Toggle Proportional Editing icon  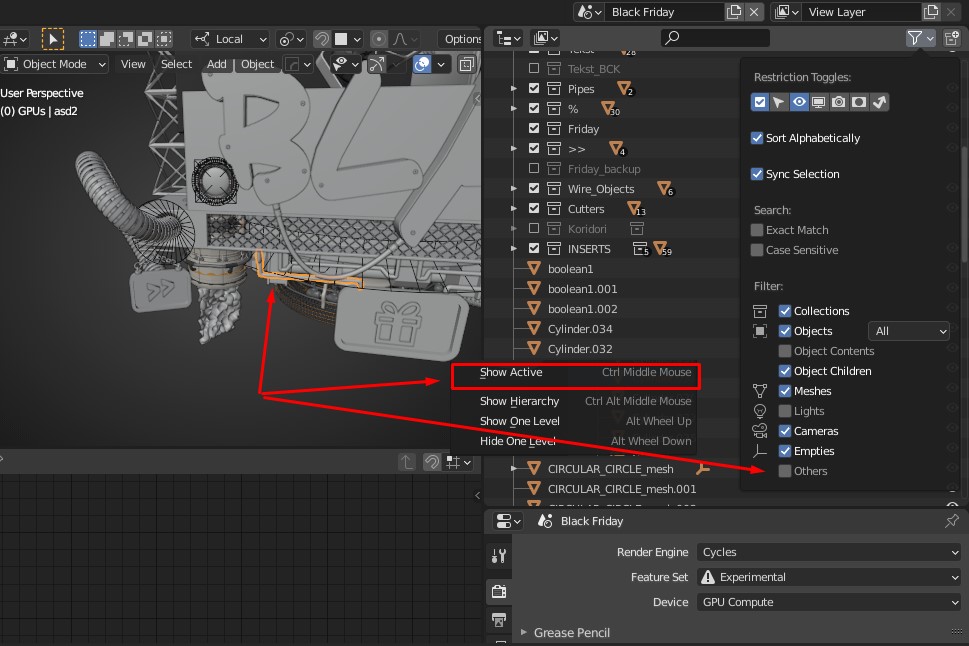point(379,40)
